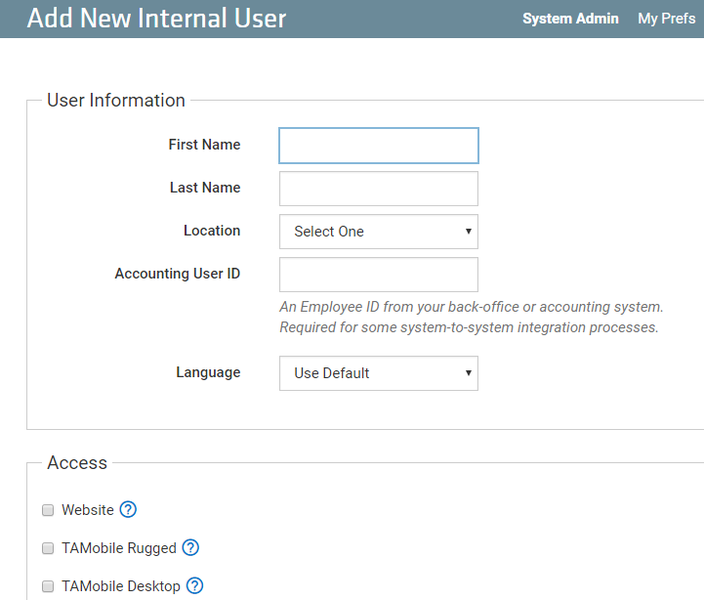Select the Employee ID help text line
The image size is (704, 600).
point(471,307)
